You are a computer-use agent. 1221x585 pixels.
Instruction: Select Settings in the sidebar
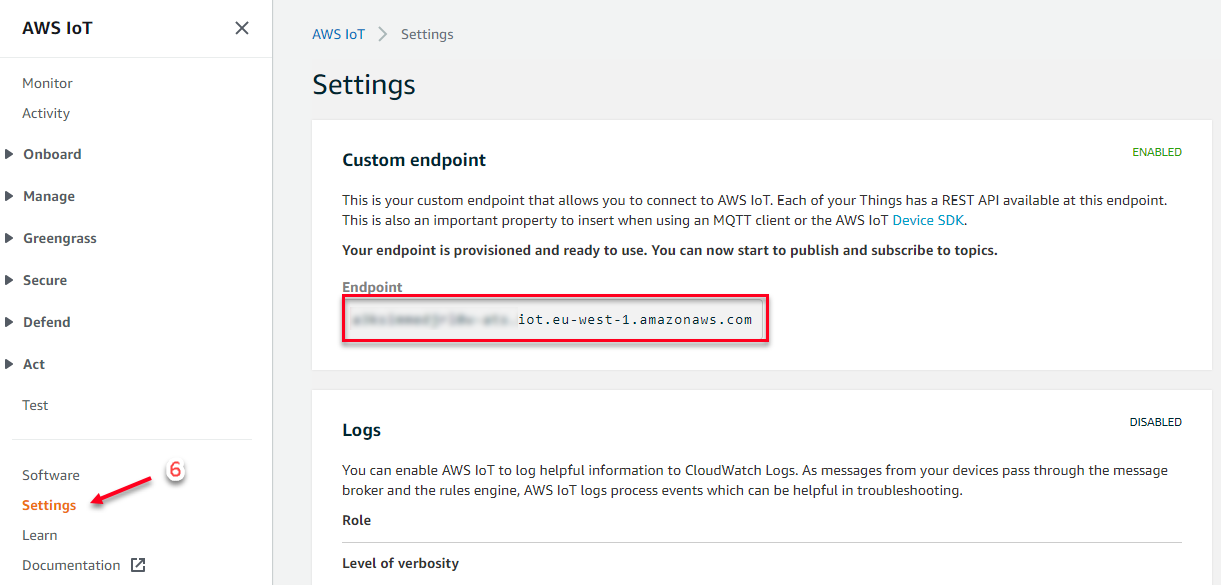click(x=49, y=505)
